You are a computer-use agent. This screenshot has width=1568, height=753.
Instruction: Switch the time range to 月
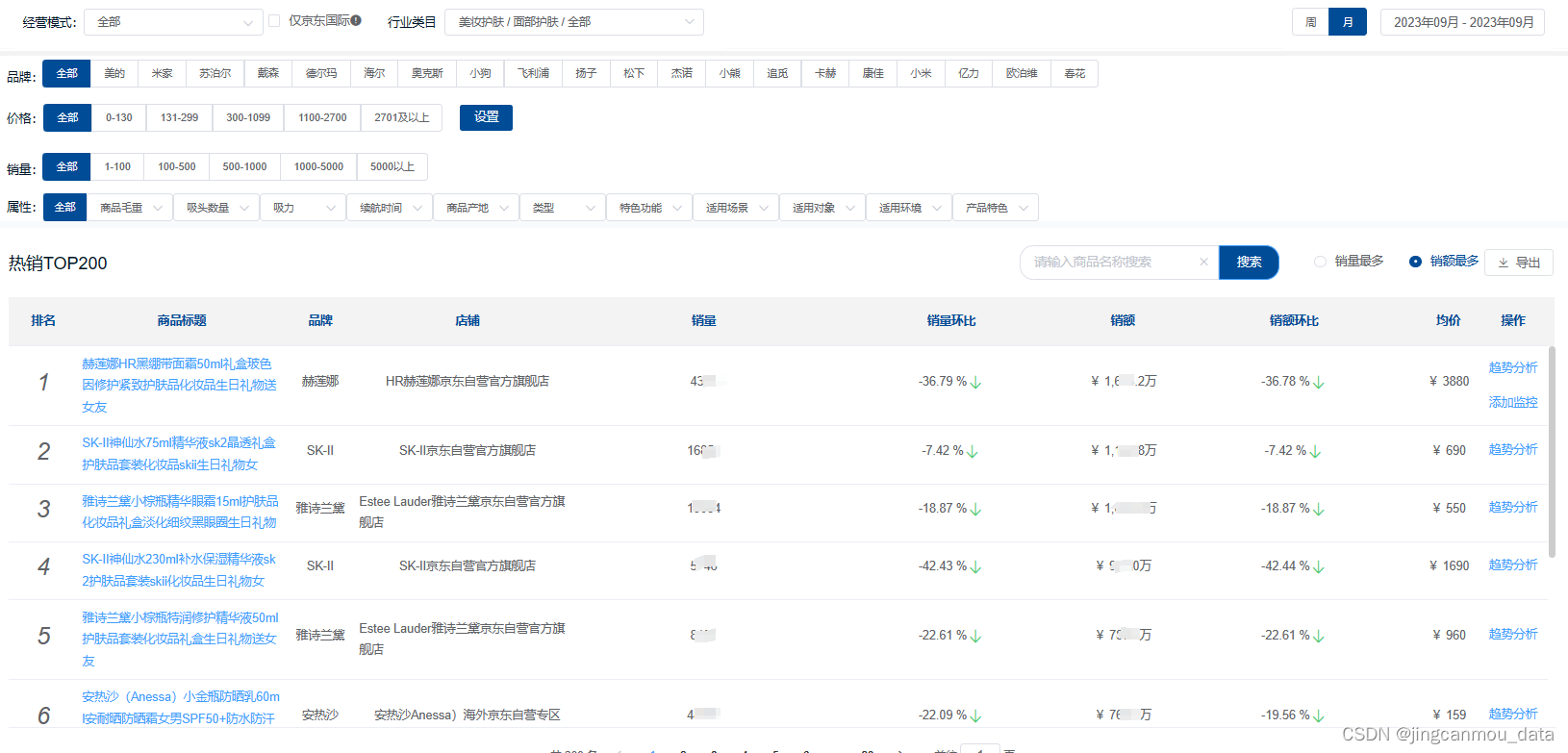pyautogui.click(x=1348, y=22)
